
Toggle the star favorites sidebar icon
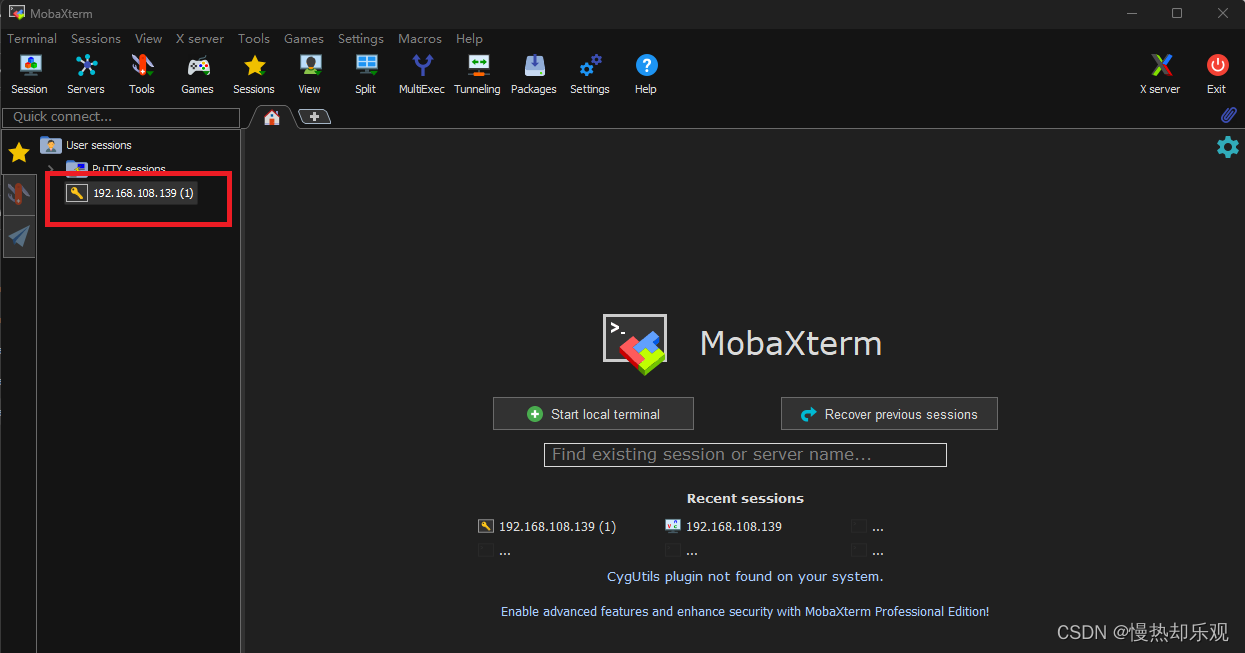(18, 152)
